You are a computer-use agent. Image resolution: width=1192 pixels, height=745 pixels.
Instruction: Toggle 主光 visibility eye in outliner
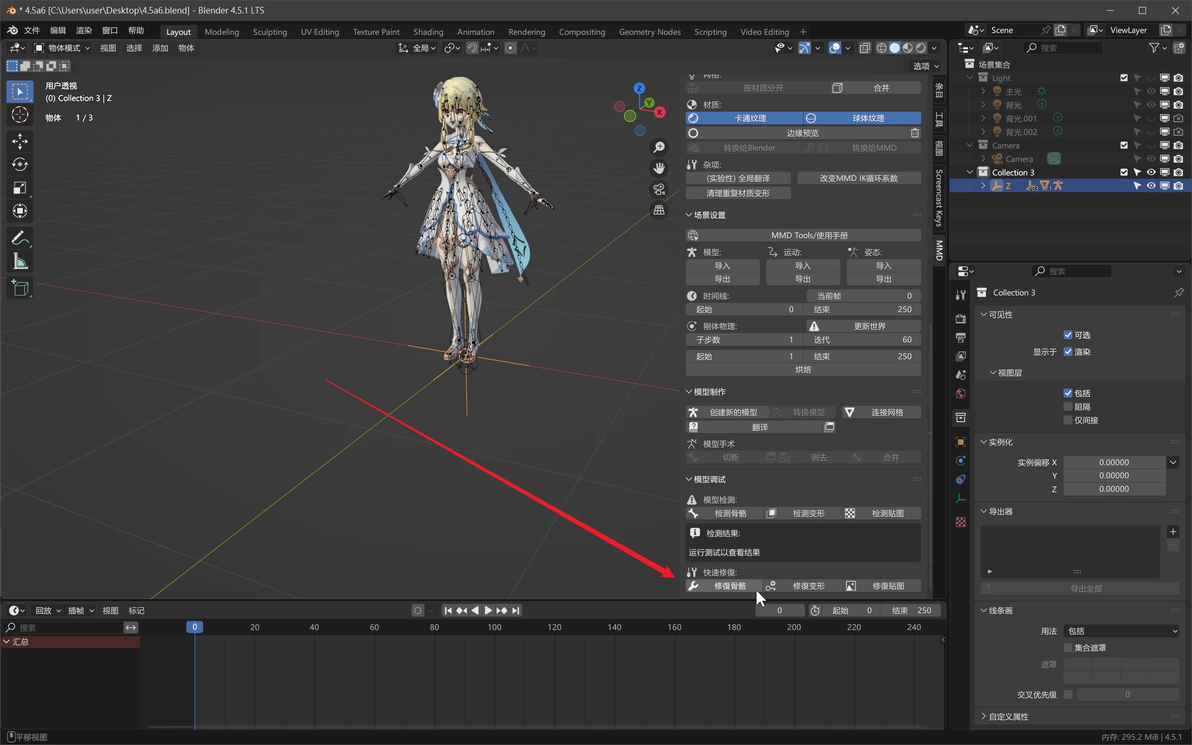(x=1151, y=91)
